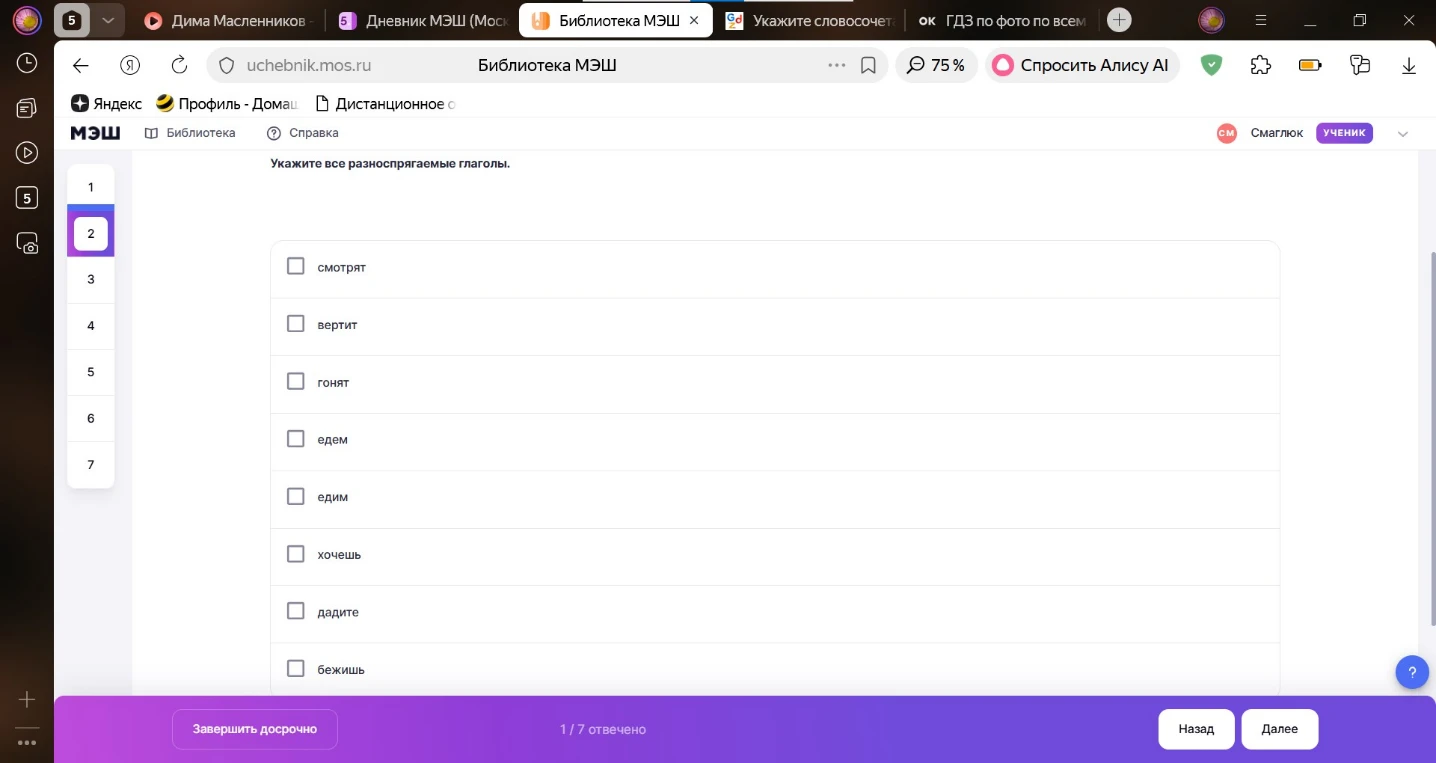Viewport: 1436px width, 763px height.
Task: Open the Яндекс bookmark
Action: pyautogui.click(x=107, y=103)
